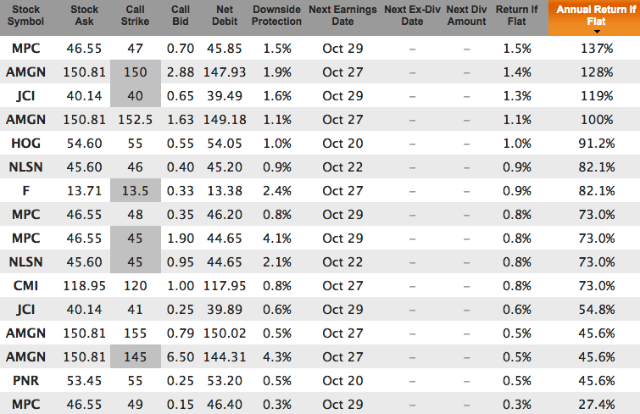Click the 137% annual return for MPC
Image resolution: width=640 pixels, height=414 pixels.
[597, 49]
